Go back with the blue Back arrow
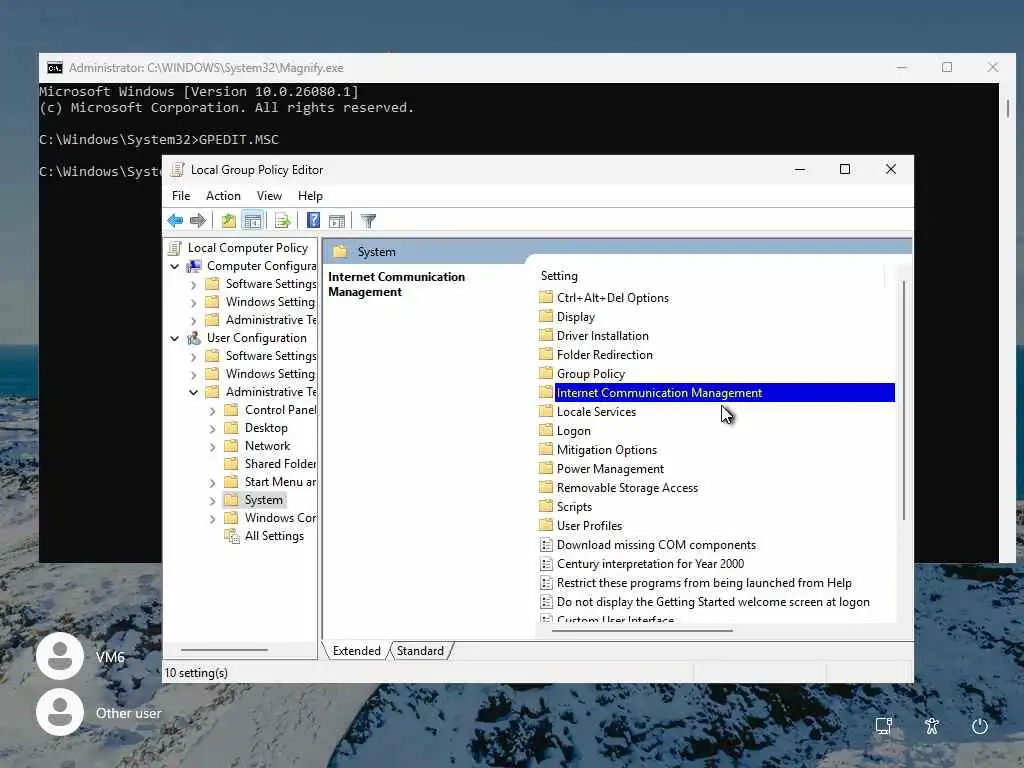The width and height of the screenshot is (1024, 768). tap(175, 221)
